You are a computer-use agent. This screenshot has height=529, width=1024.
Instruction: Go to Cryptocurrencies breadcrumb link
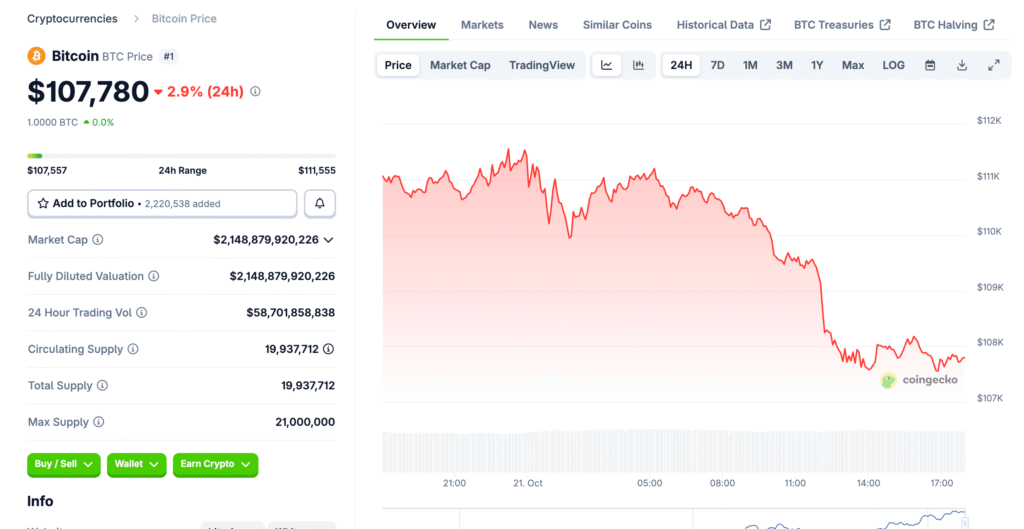click(x=72, y=19)
